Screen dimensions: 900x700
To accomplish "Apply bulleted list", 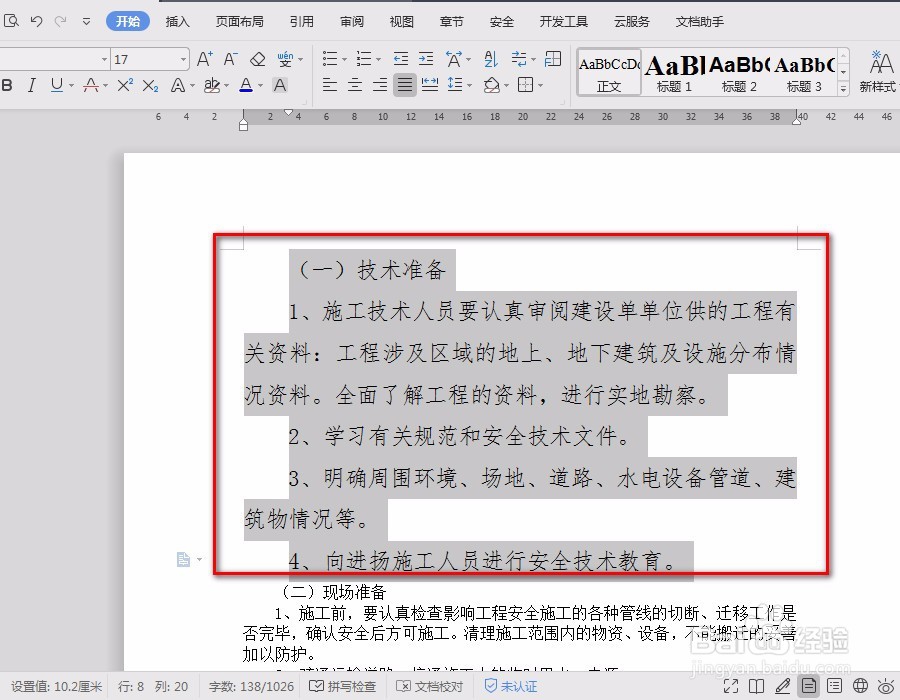I will click(330, 59).
